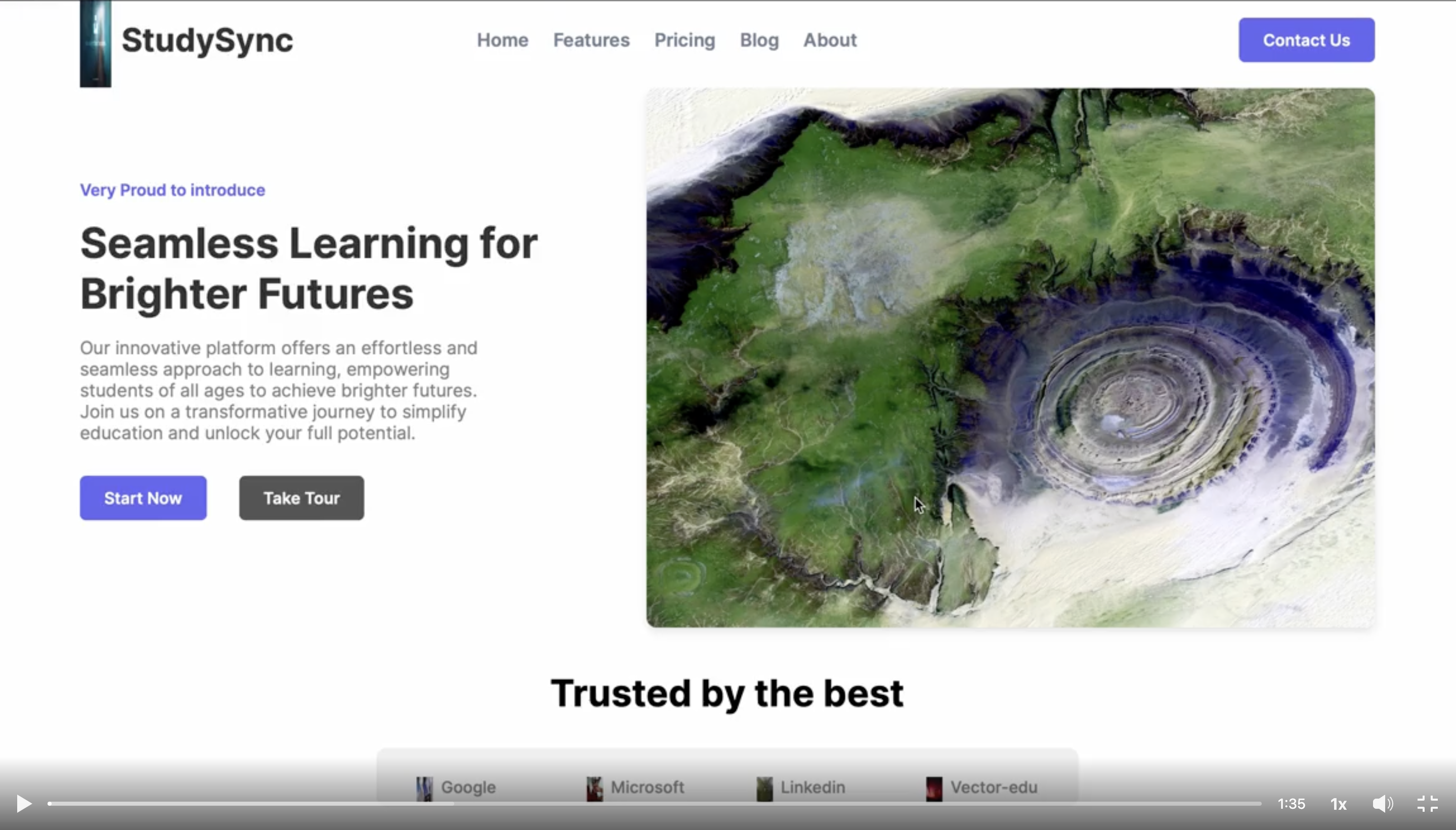This screenshot has height=830, width=1456.
Task: Click the Google partner logo icon
Action: pos(424,789)
